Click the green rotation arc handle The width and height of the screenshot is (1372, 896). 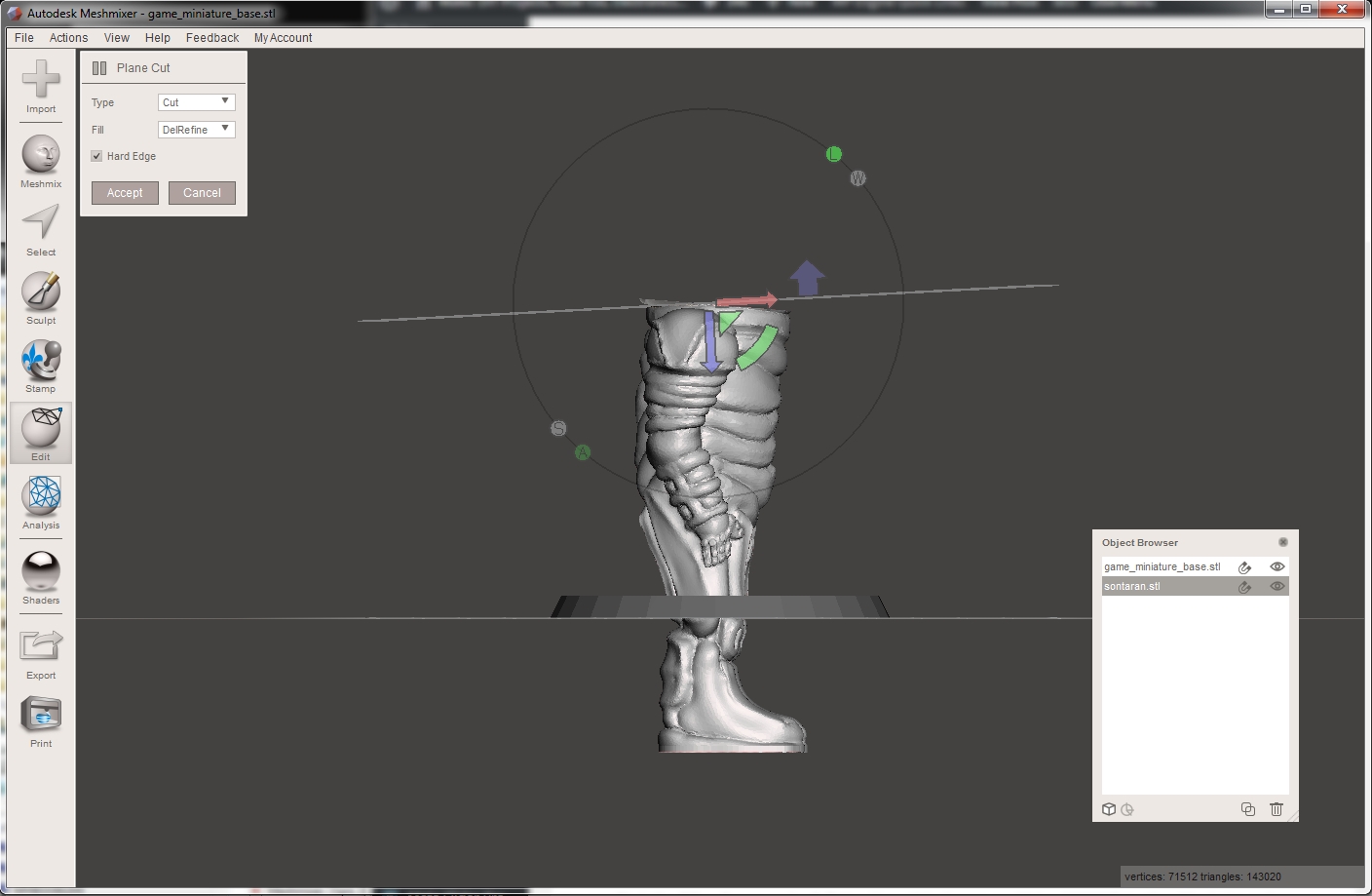pyautogui.click(x=758, y=348)
